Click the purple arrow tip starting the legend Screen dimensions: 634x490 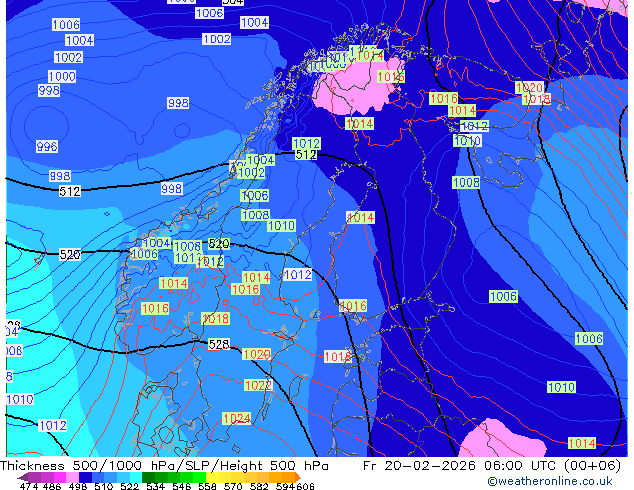pyautogui.click(x=23, y=477)
